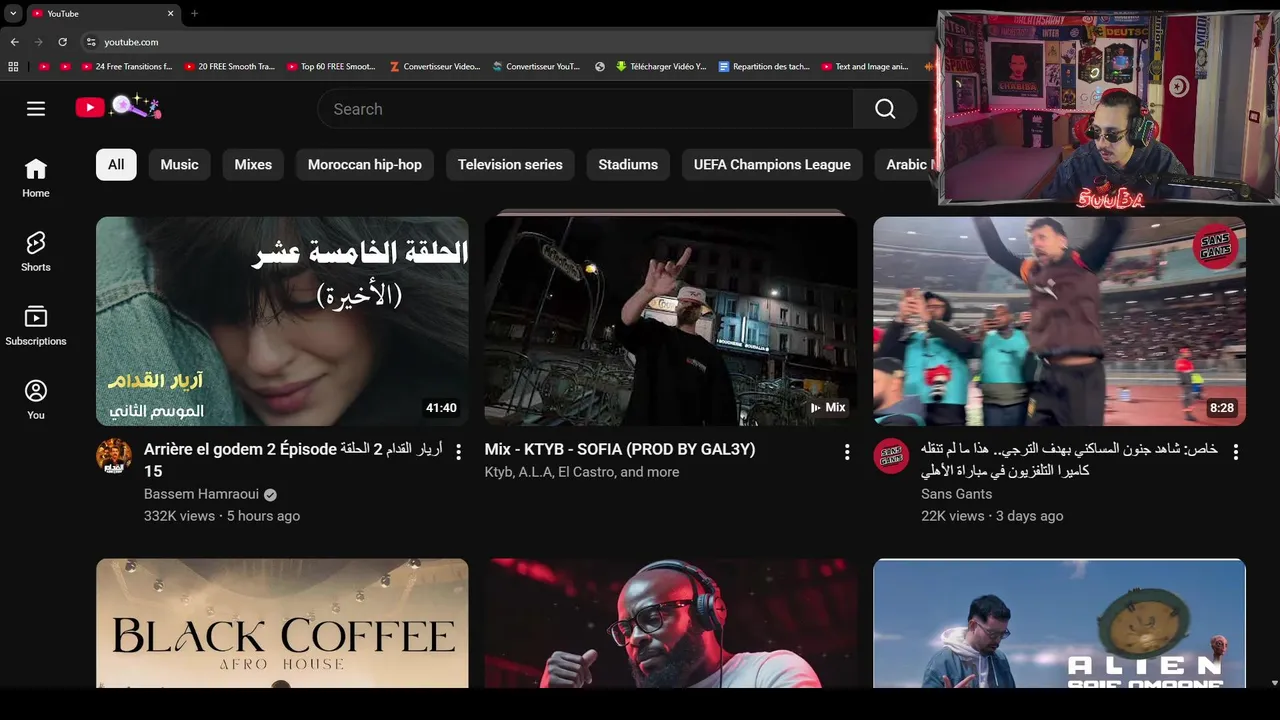The height and width of the screenshot is (720, 1280).
Task: Open the apps grid bookmark icon
Action: point(13,67)
